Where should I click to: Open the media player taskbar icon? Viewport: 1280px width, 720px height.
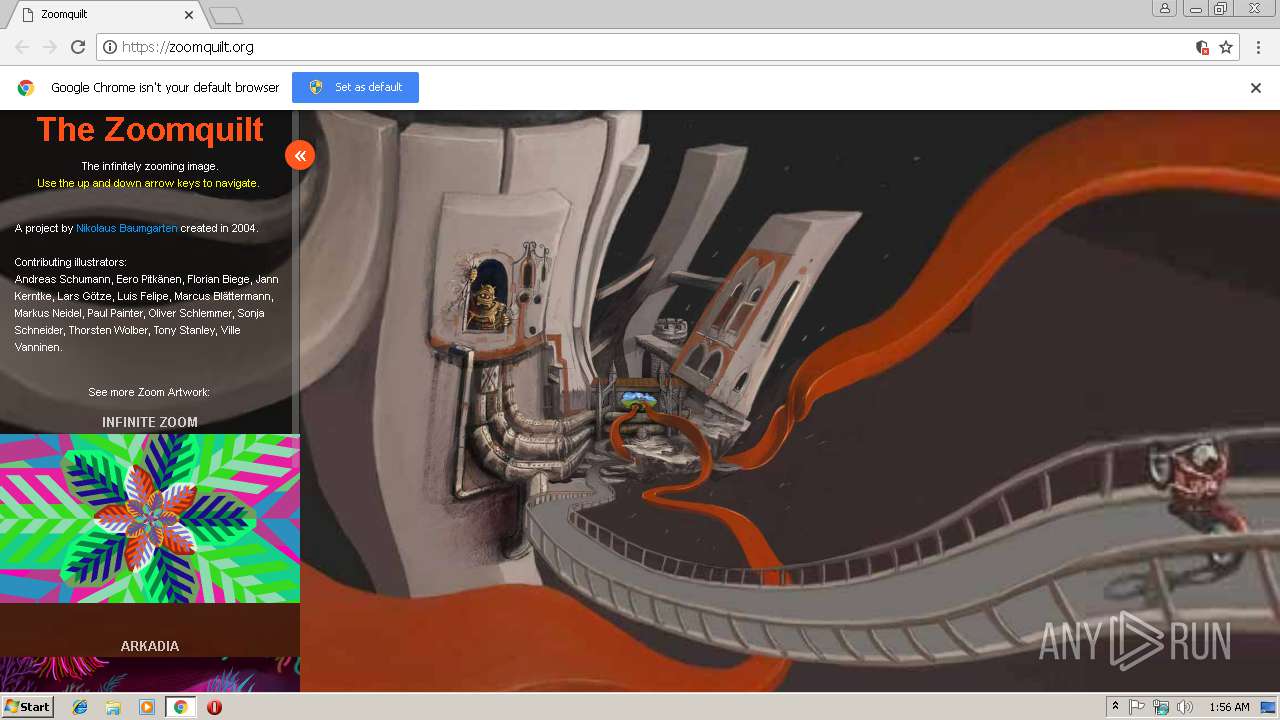147,707
